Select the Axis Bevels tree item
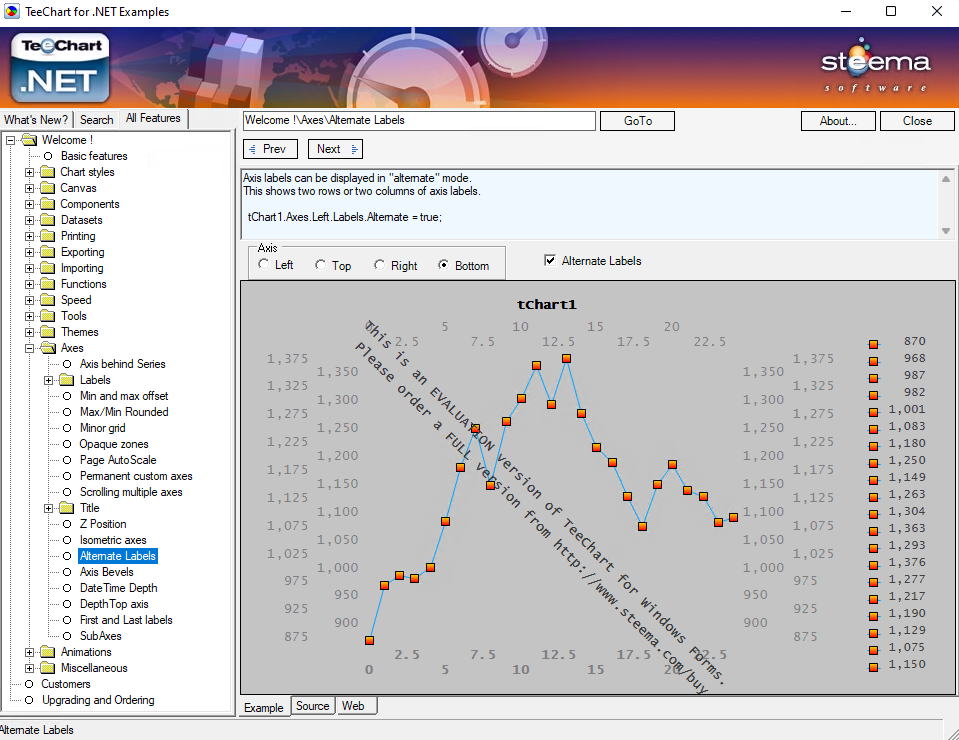Screen dimensions: 959x740 click(106, 572)
